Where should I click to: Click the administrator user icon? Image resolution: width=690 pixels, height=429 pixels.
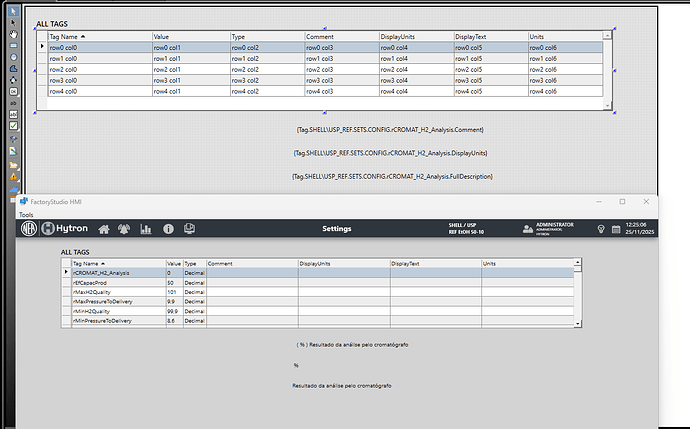528,229
